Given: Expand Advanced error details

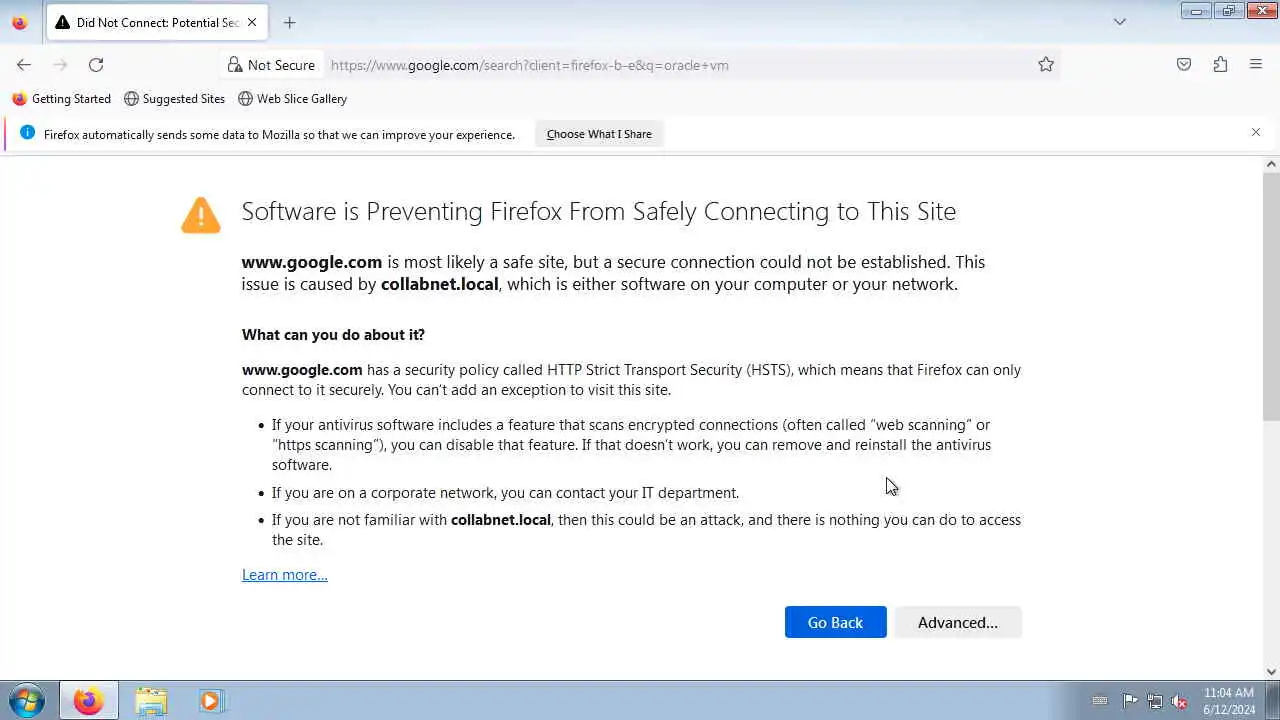Looking at the screenshot, I should [957, 622].
